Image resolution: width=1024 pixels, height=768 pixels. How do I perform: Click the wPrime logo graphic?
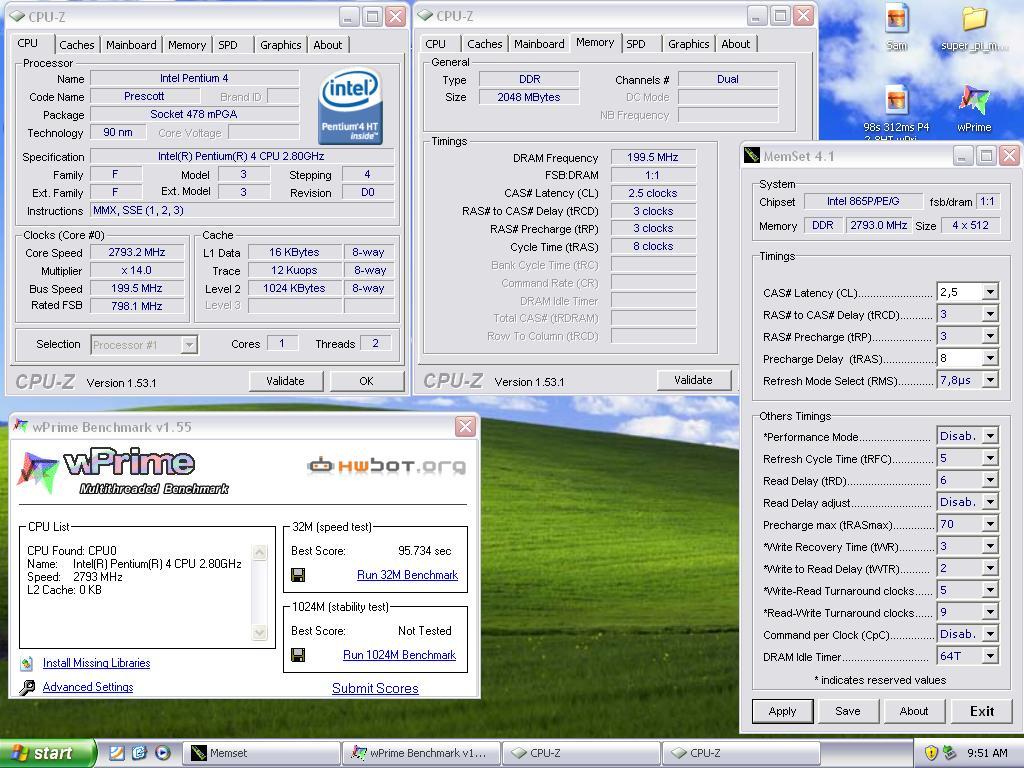124,471
